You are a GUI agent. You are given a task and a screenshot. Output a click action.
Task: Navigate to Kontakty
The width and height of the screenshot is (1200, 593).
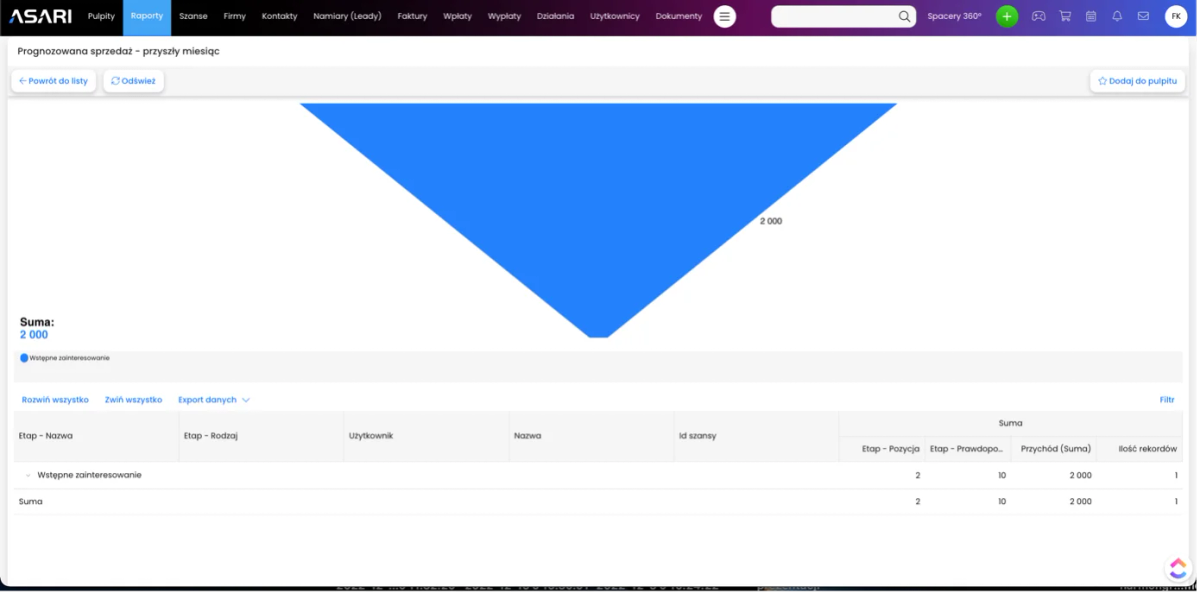coord(280,16)
